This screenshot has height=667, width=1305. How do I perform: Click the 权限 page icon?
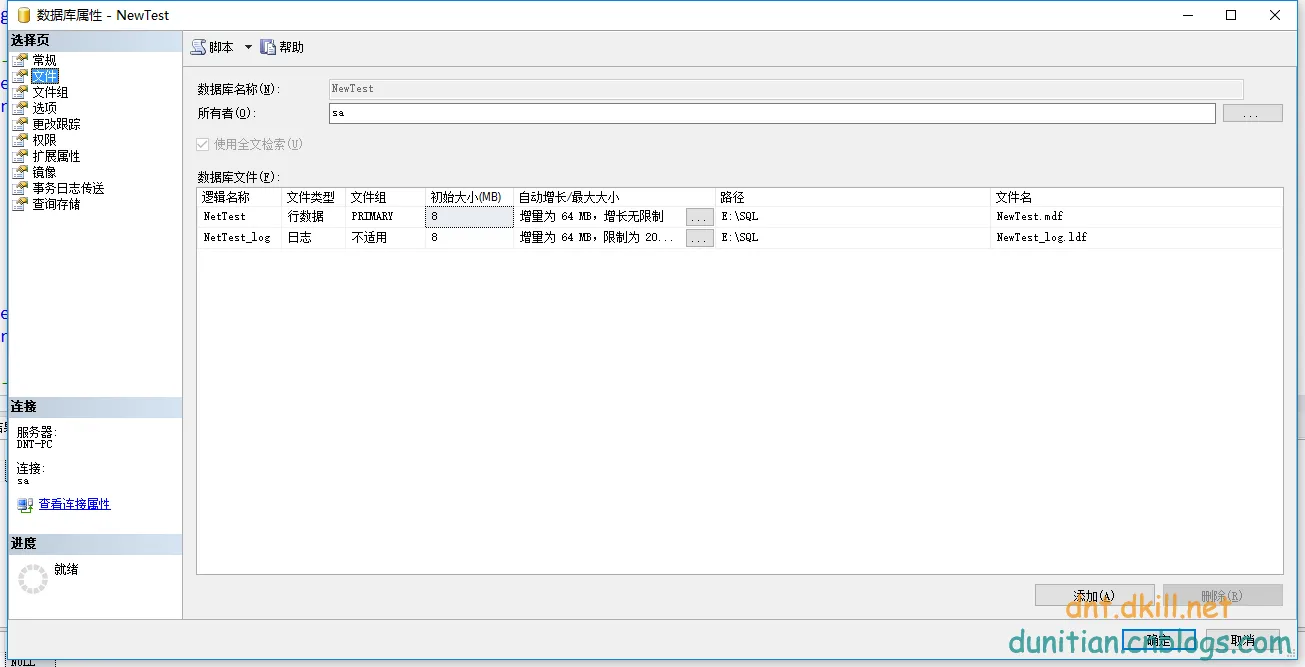[20, 140]
